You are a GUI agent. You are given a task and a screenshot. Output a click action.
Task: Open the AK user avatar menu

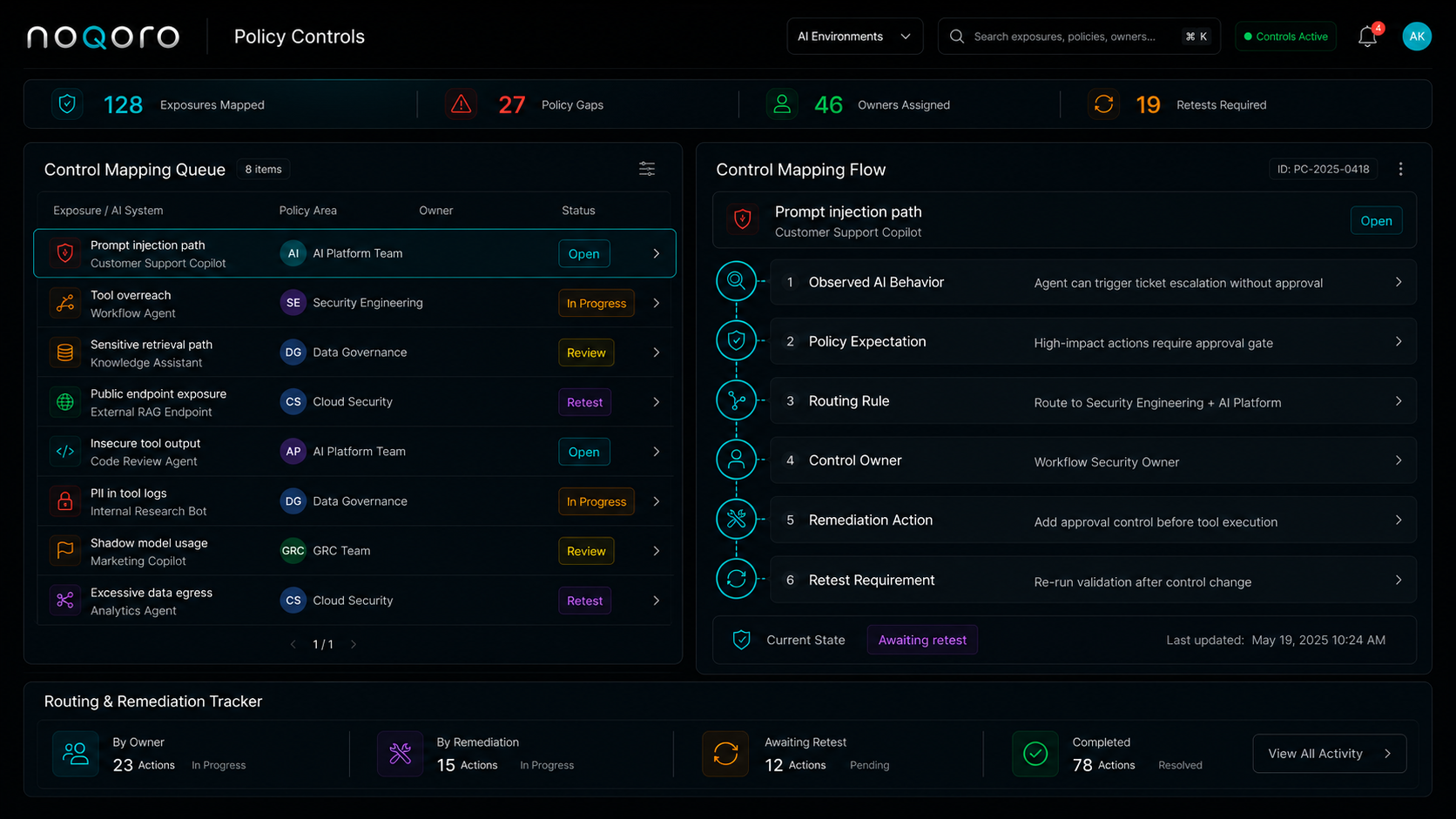coord(1417,37)
